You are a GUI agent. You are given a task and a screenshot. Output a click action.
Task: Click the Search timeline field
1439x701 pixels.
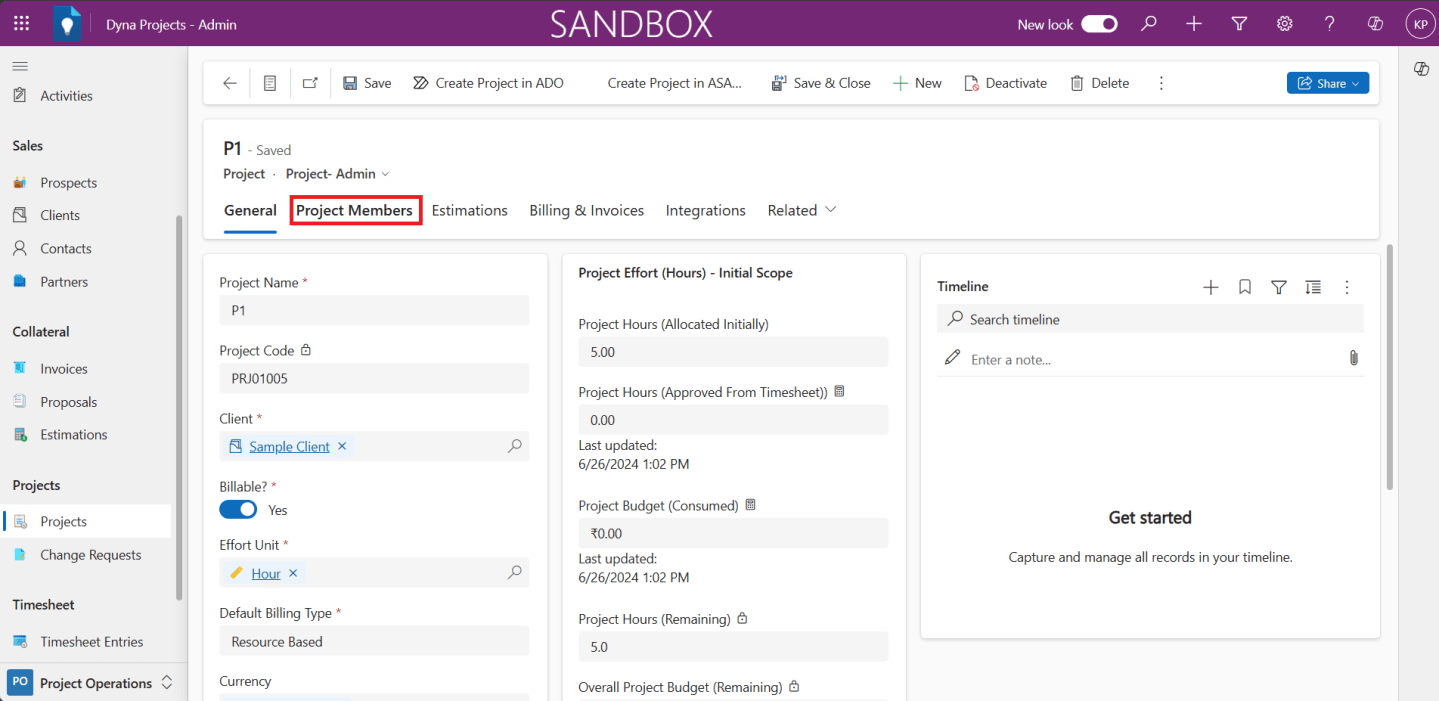pyautogui.click(x=1150, y=319)
